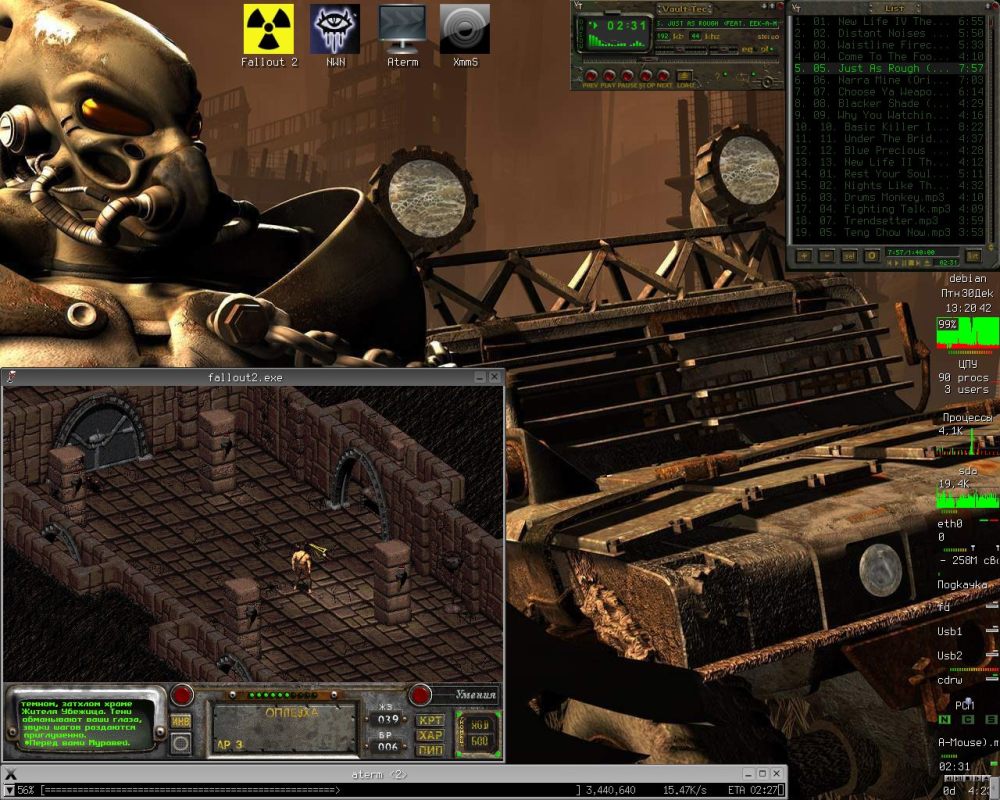Viewport: 1000px width, 800px height.
Task: Click the green Fallout message log display
Action: click(x=86, y=723)
